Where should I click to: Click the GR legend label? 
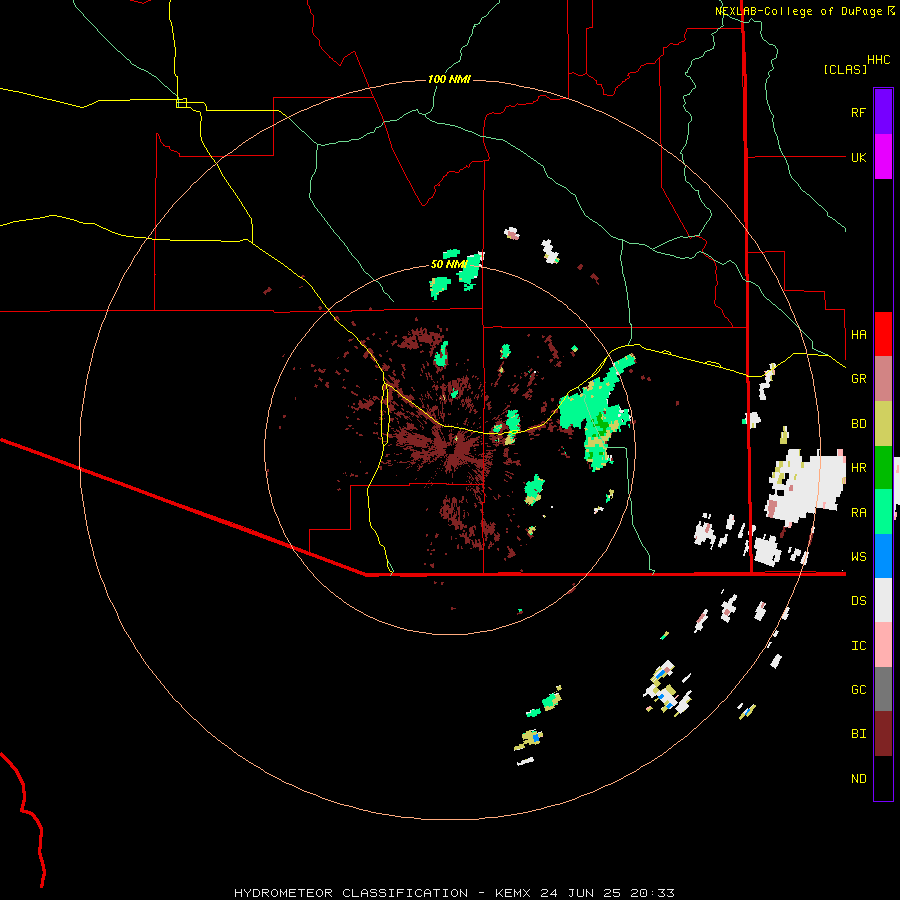pos(858,379)
